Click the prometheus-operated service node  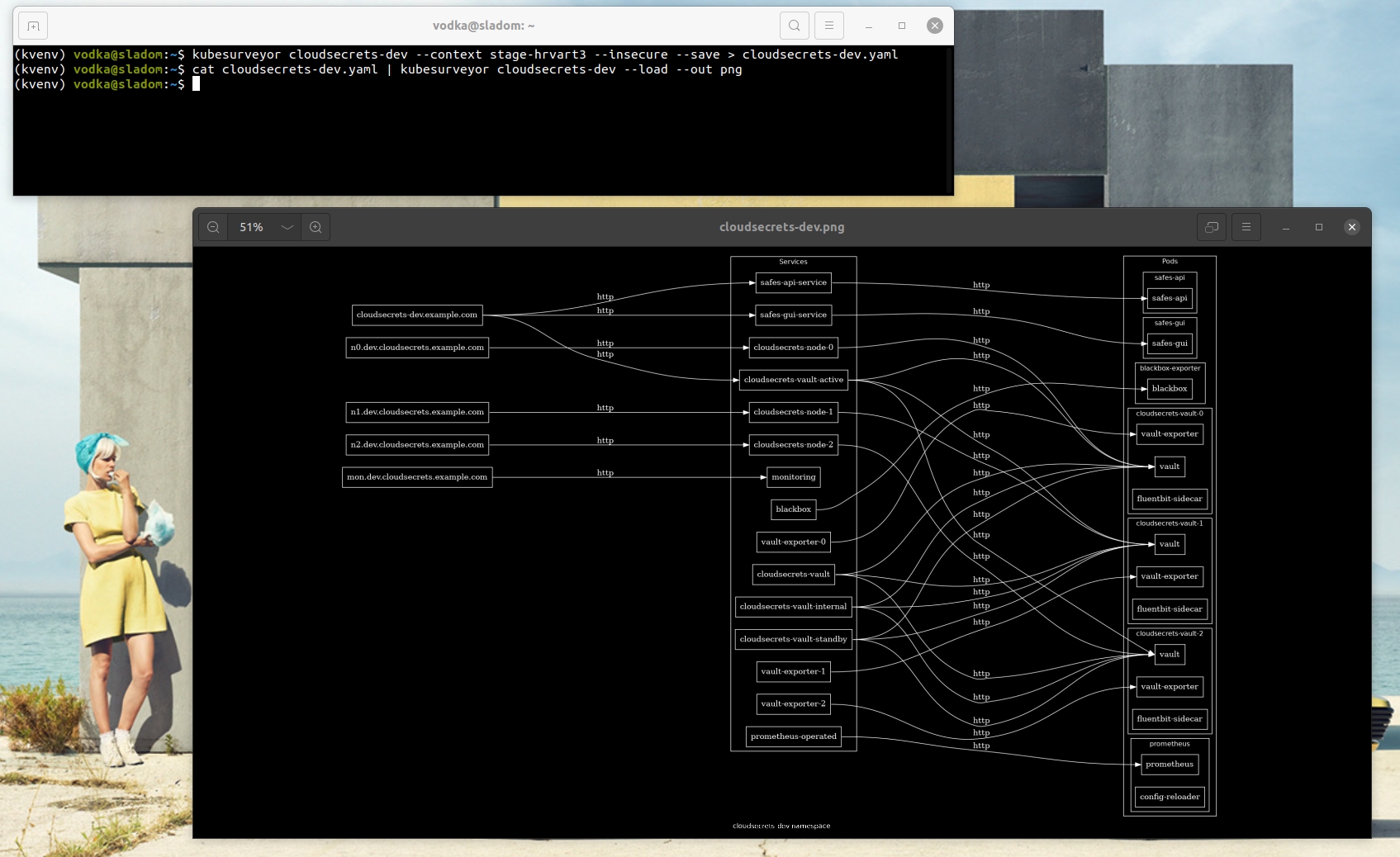(793, 736)
